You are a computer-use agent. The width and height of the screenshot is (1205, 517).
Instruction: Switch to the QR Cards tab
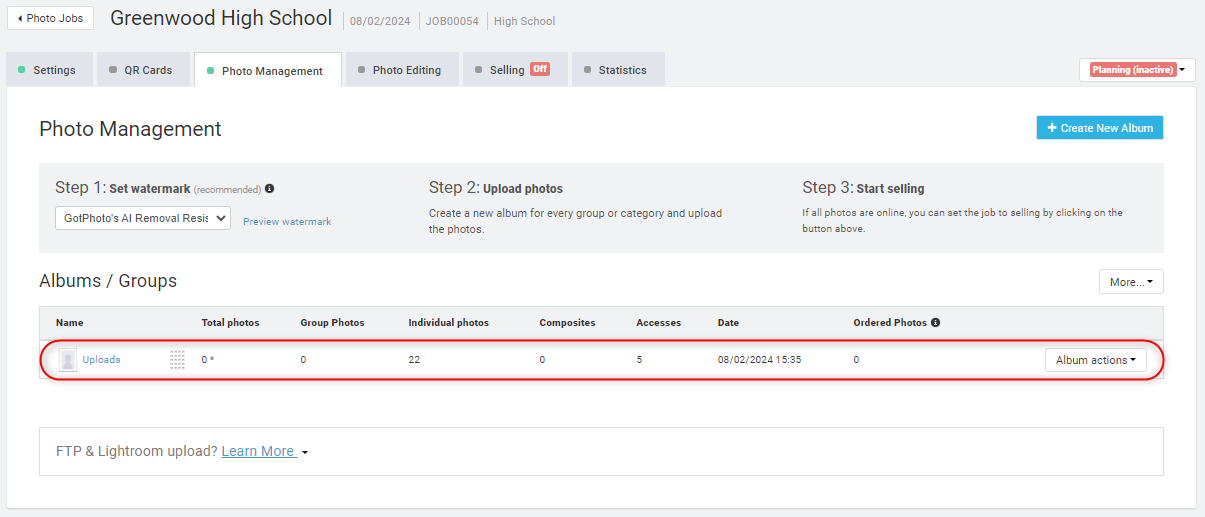pyautogui.click(x=142, y=70)
